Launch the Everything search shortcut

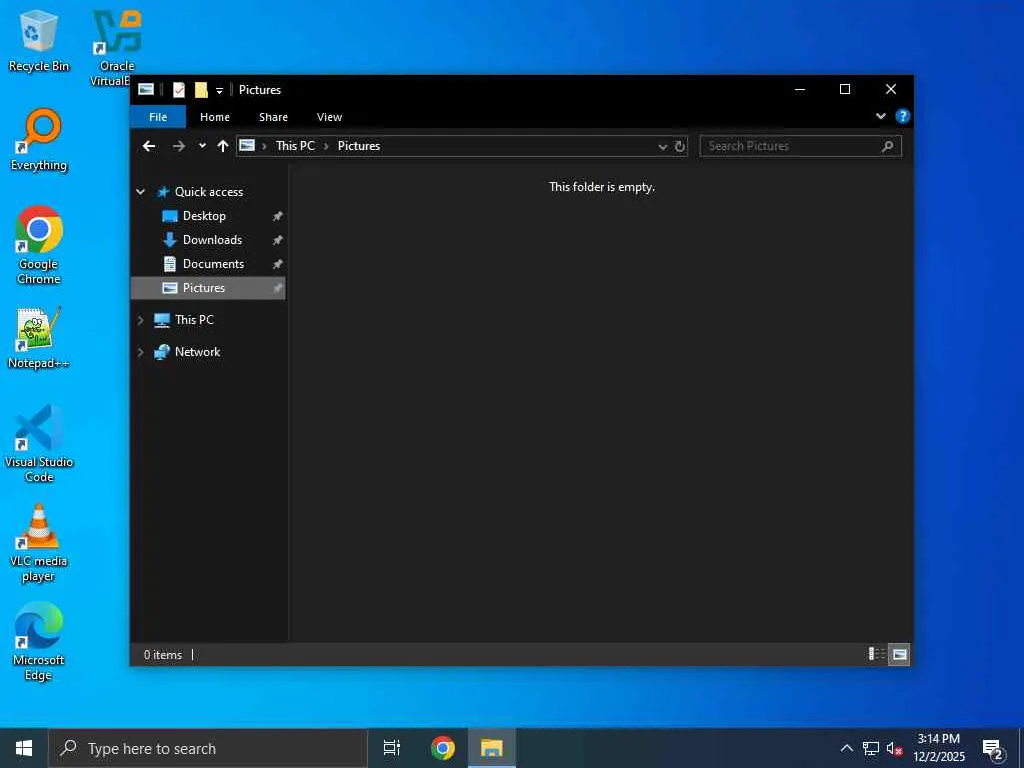pyautogui.click(x=39, y=140)
